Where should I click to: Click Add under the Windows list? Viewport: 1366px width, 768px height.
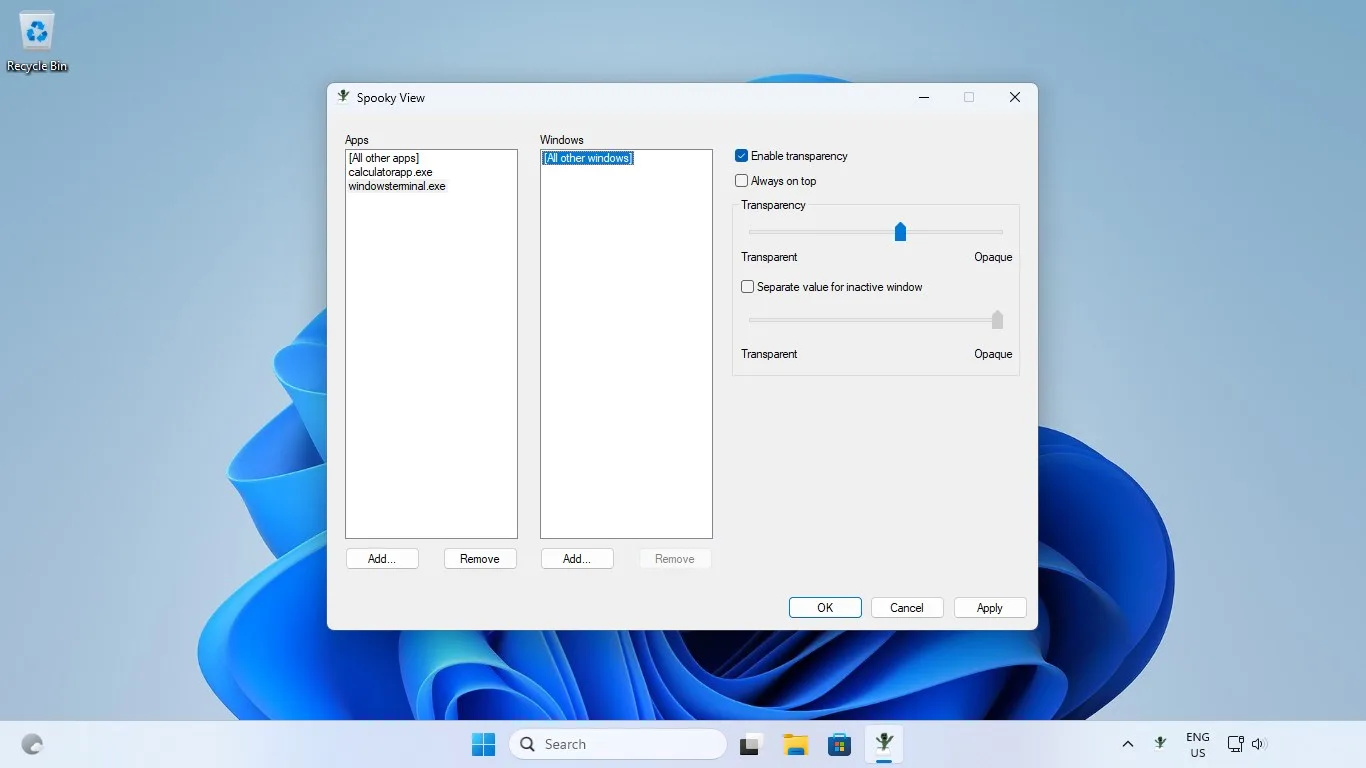click(577, 559)
